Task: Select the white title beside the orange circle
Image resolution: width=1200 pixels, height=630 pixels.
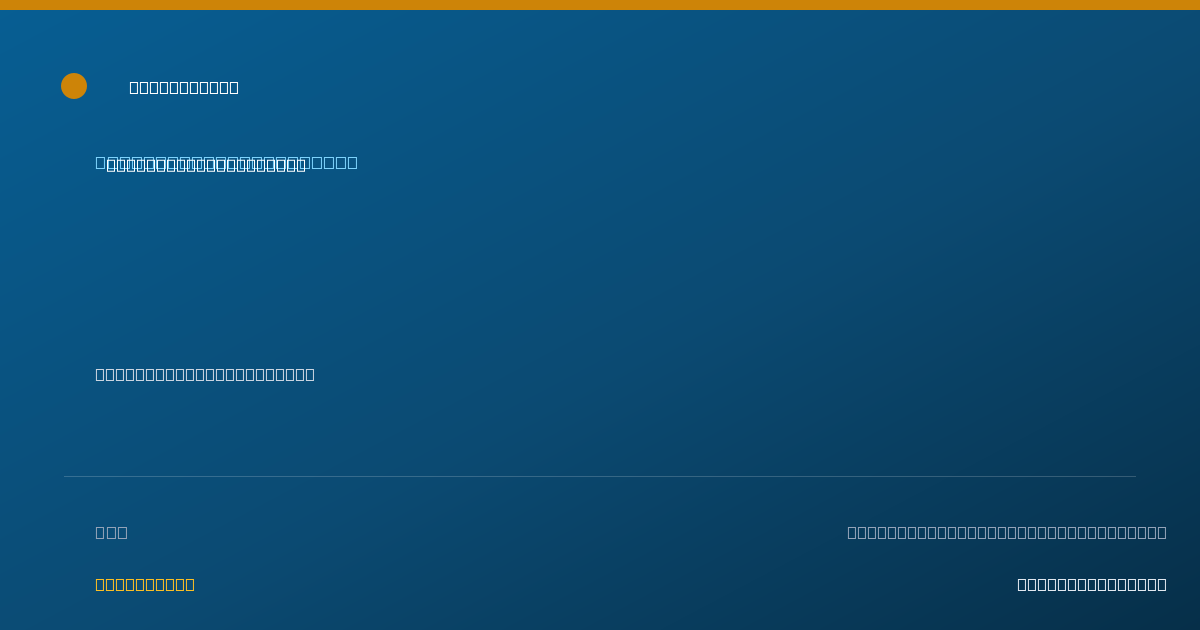Action: (184, 87)
